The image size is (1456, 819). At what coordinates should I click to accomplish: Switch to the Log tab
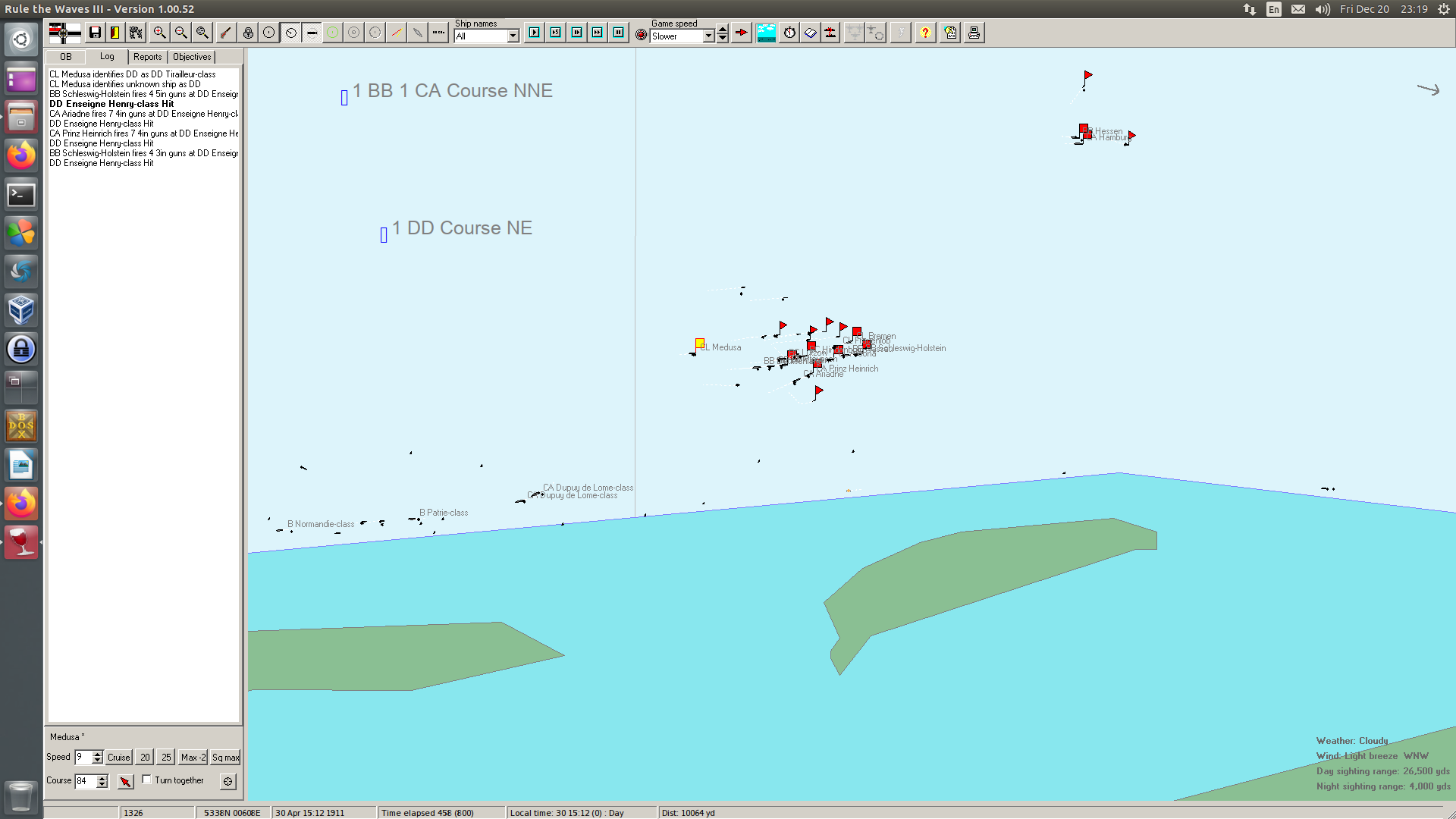click(x=107, y=56)
